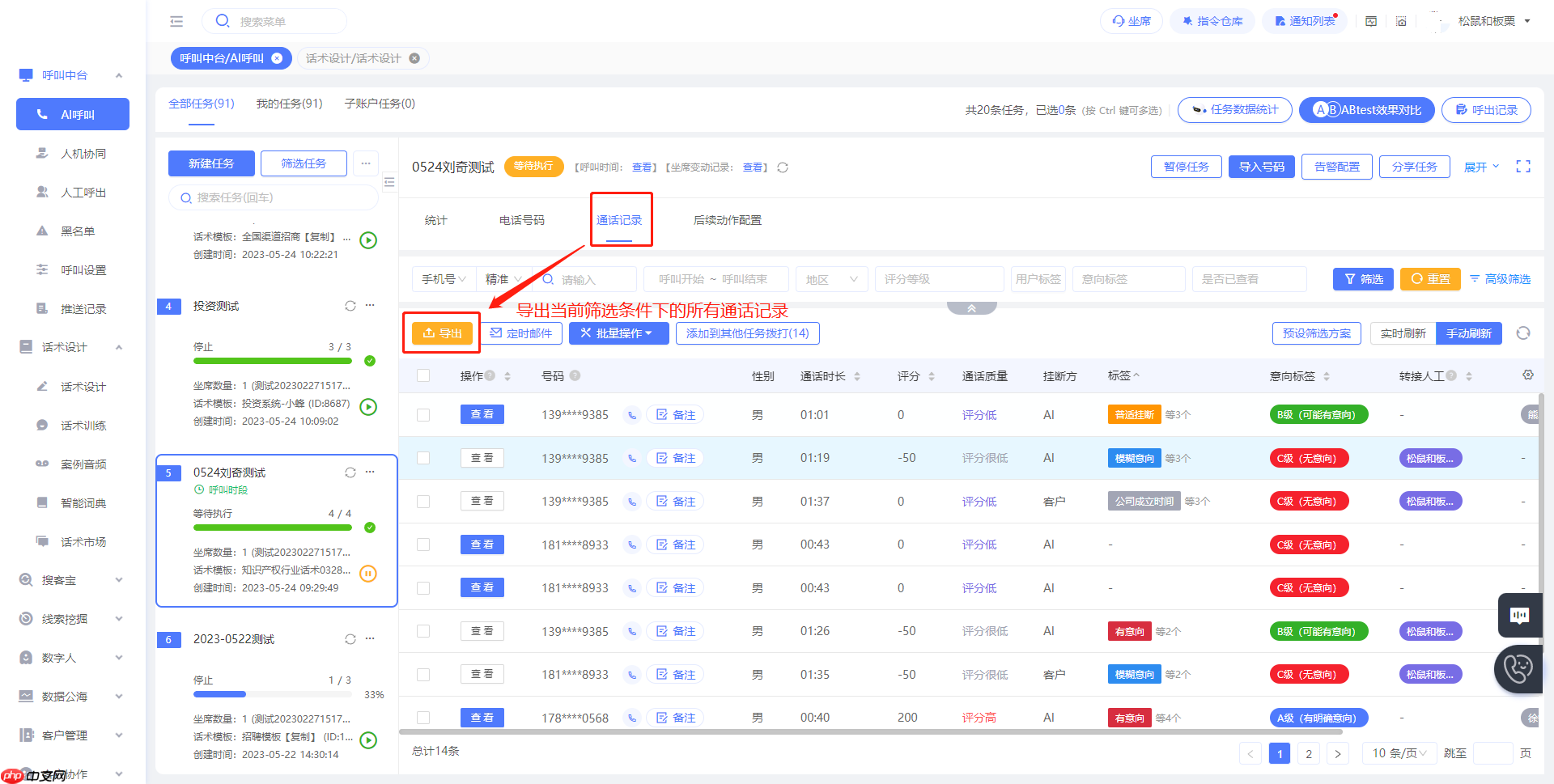Image resolution: width=1554 pixels, height=784 pixels.
Task: Pause the 0524刘奇测试 task with the orange icon
Action: point(368,574)
